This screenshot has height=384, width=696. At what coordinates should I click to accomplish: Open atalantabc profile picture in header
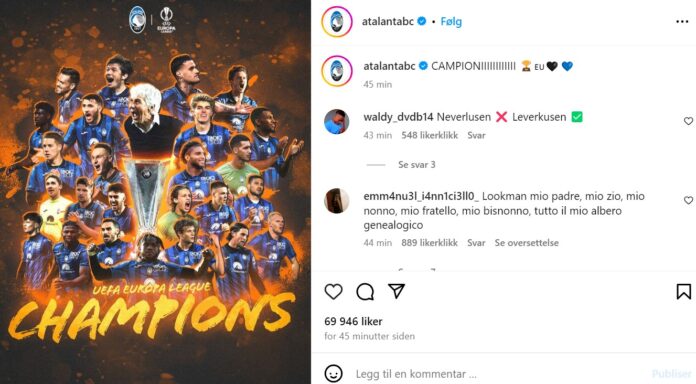coord(337,21)
